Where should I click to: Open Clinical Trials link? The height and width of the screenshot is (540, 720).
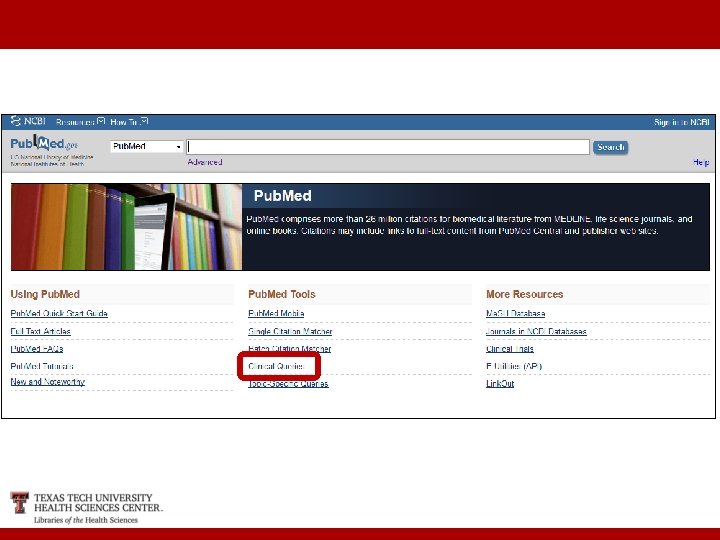pos(510,349)
